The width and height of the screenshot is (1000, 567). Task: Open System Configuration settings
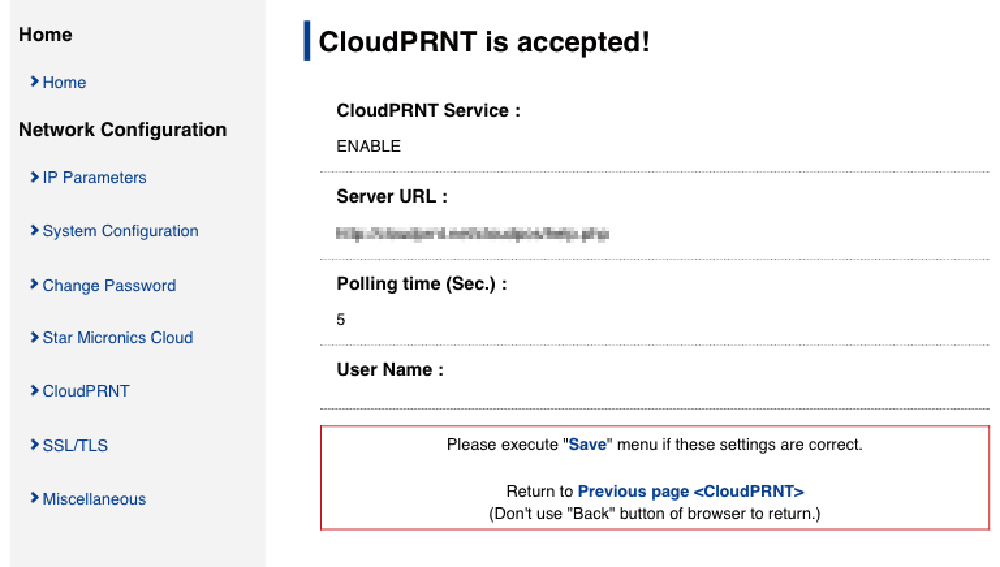121,231
